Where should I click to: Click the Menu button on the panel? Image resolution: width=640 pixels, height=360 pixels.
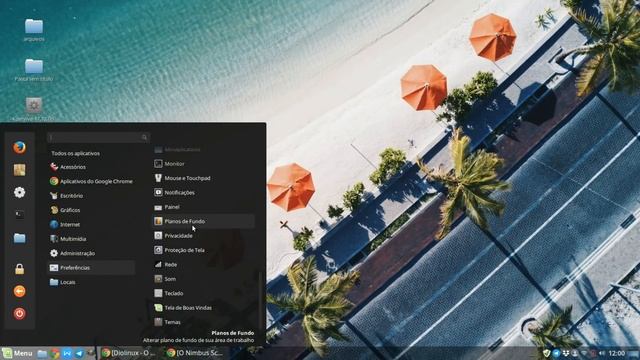pos(17,353)
